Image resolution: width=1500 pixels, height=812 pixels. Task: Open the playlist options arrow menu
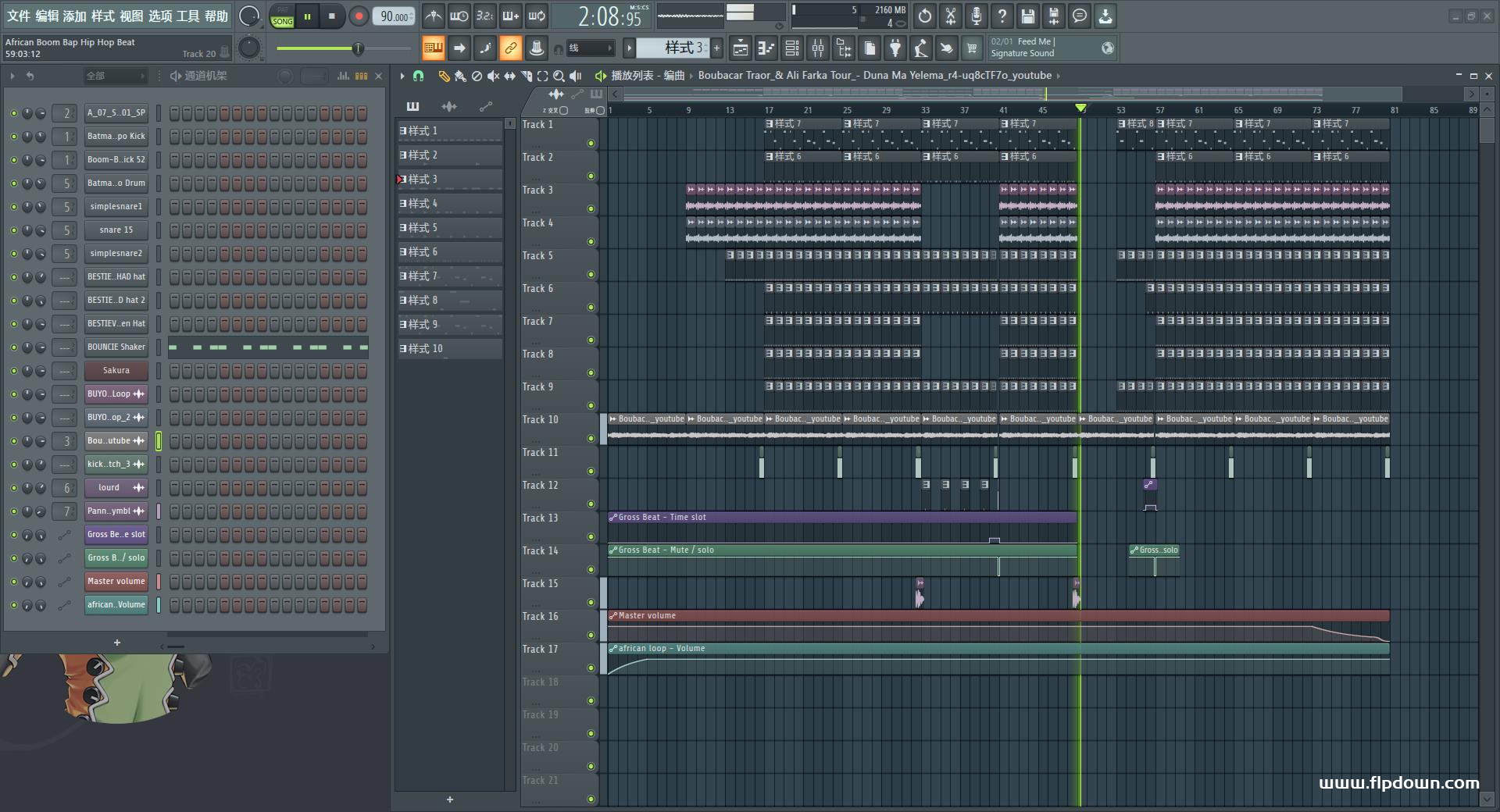click(x=402, y=76)
